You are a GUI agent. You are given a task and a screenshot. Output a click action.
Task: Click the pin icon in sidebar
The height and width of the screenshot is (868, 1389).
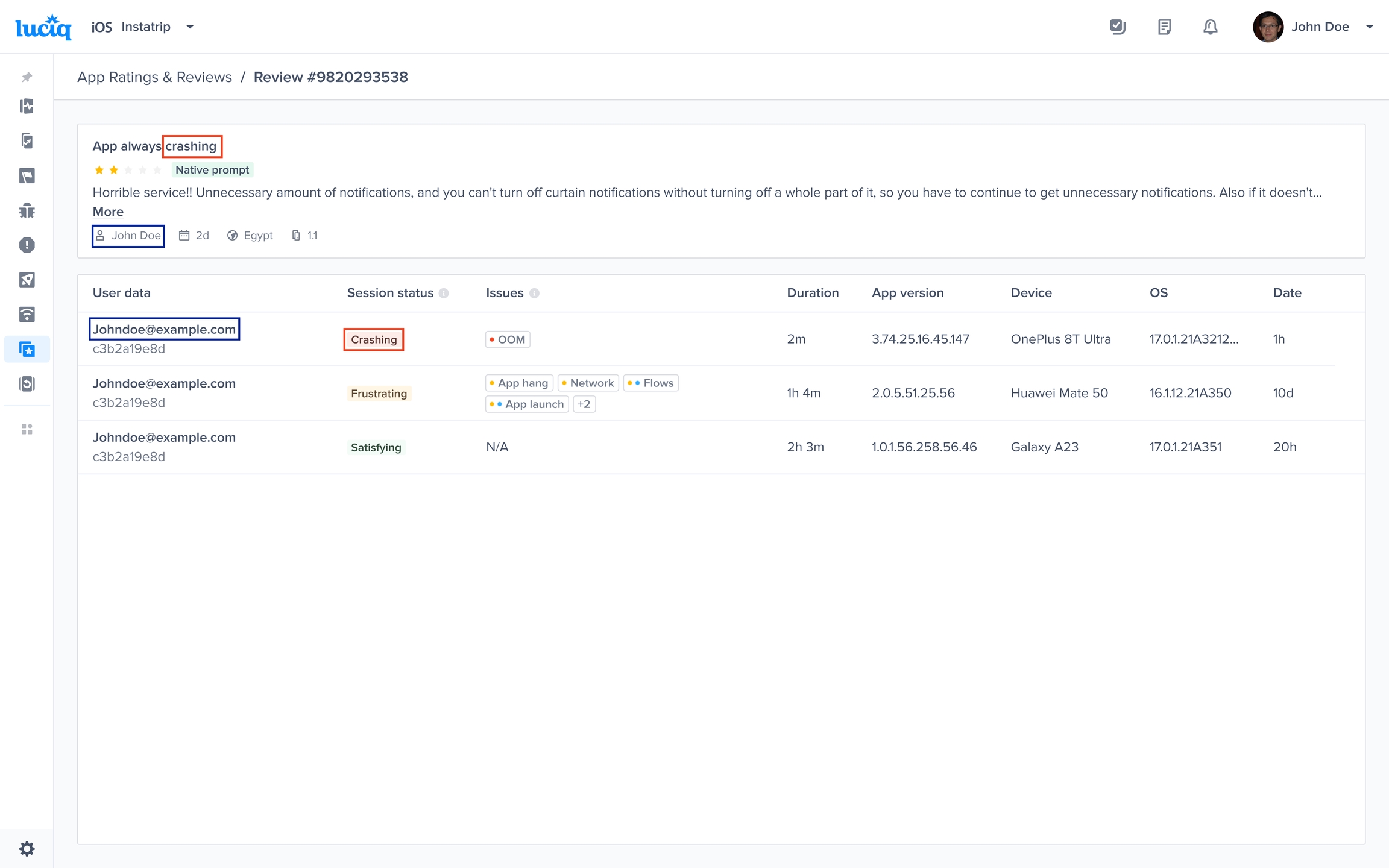click(27, 77)
